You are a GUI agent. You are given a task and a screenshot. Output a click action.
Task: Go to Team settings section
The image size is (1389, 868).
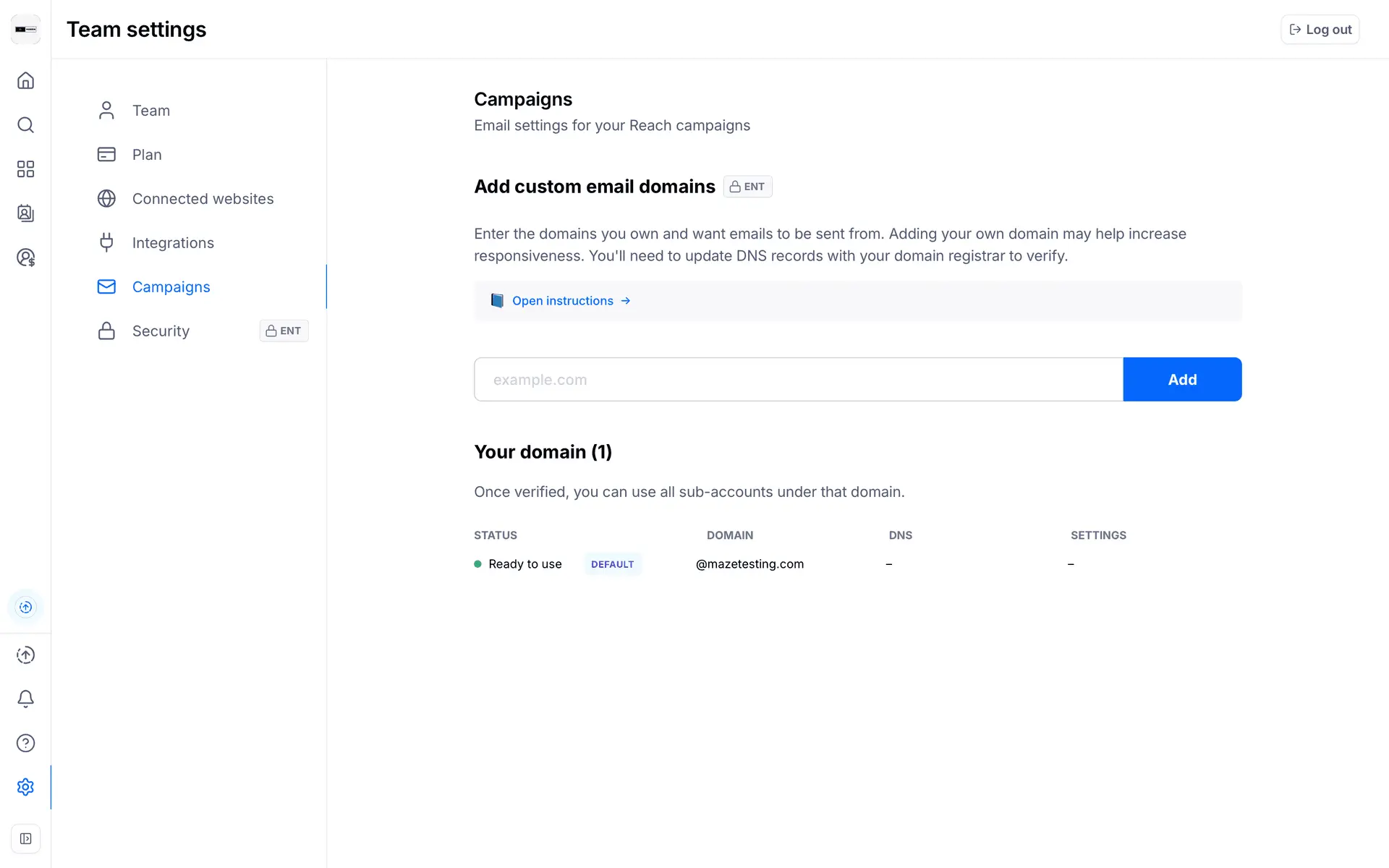(x=150, y=111)
